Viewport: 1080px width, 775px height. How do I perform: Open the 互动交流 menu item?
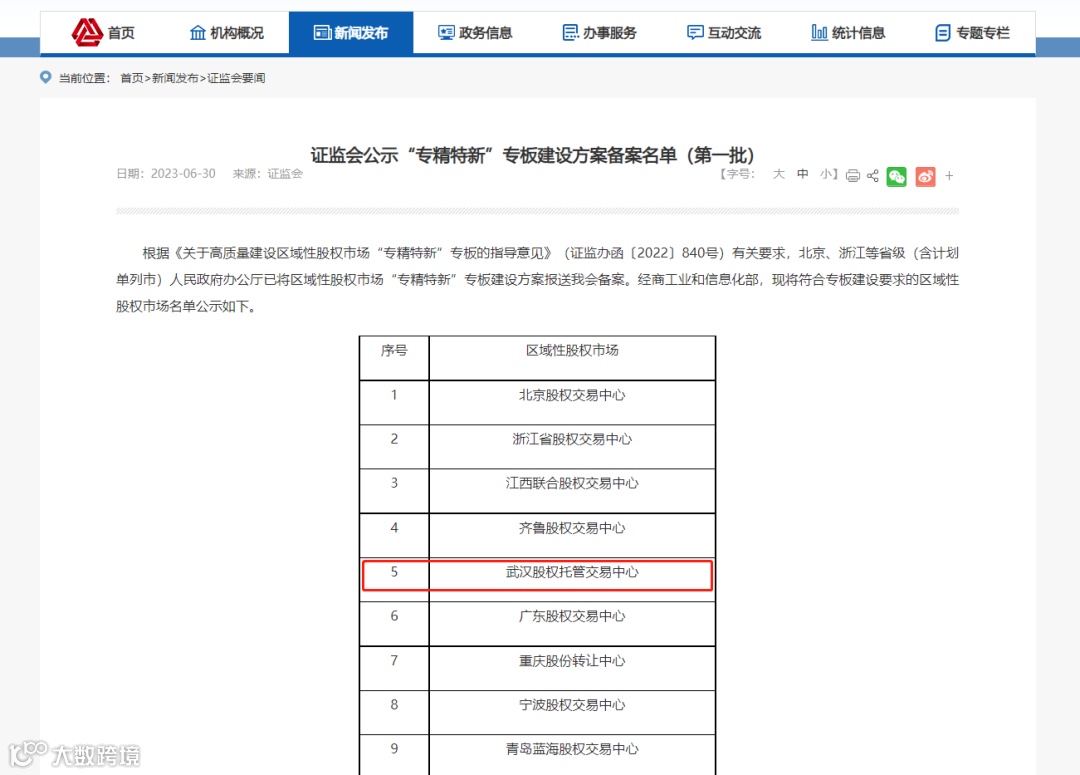click(734, 32)
